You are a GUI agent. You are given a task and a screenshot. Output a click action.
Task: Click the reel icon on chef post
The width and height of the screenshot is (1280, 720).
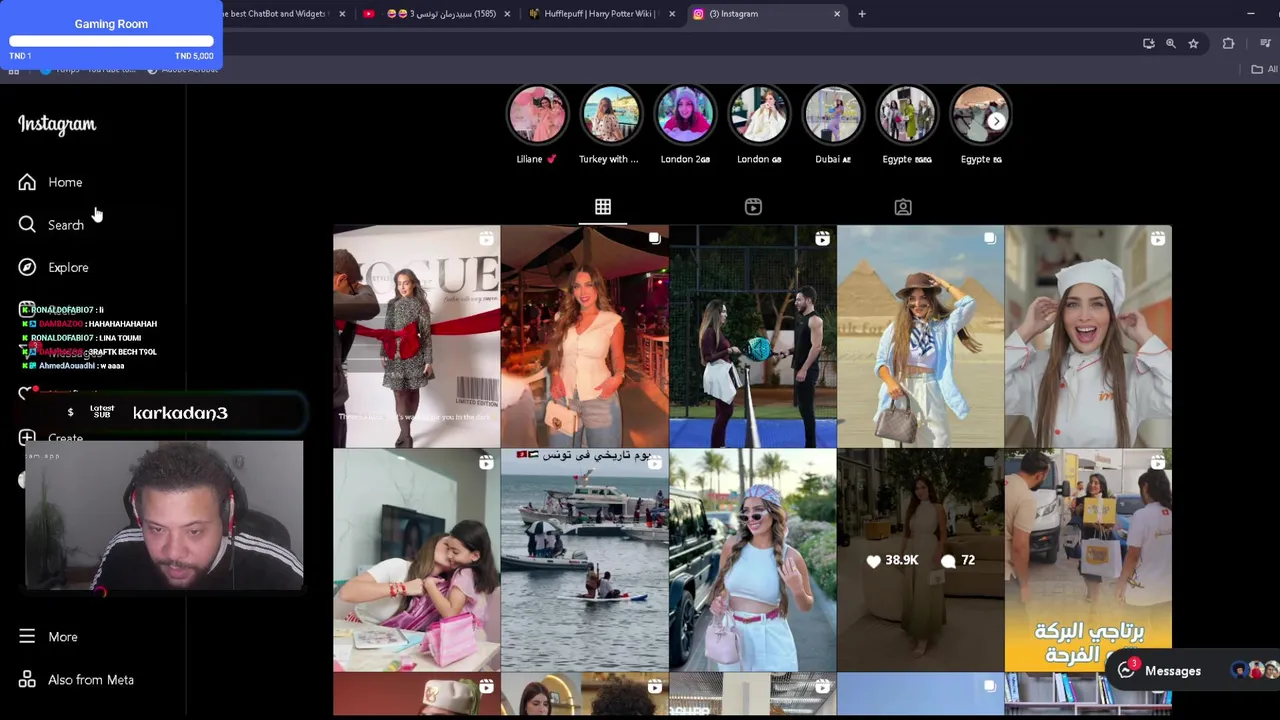click(x=1158, y=239)
